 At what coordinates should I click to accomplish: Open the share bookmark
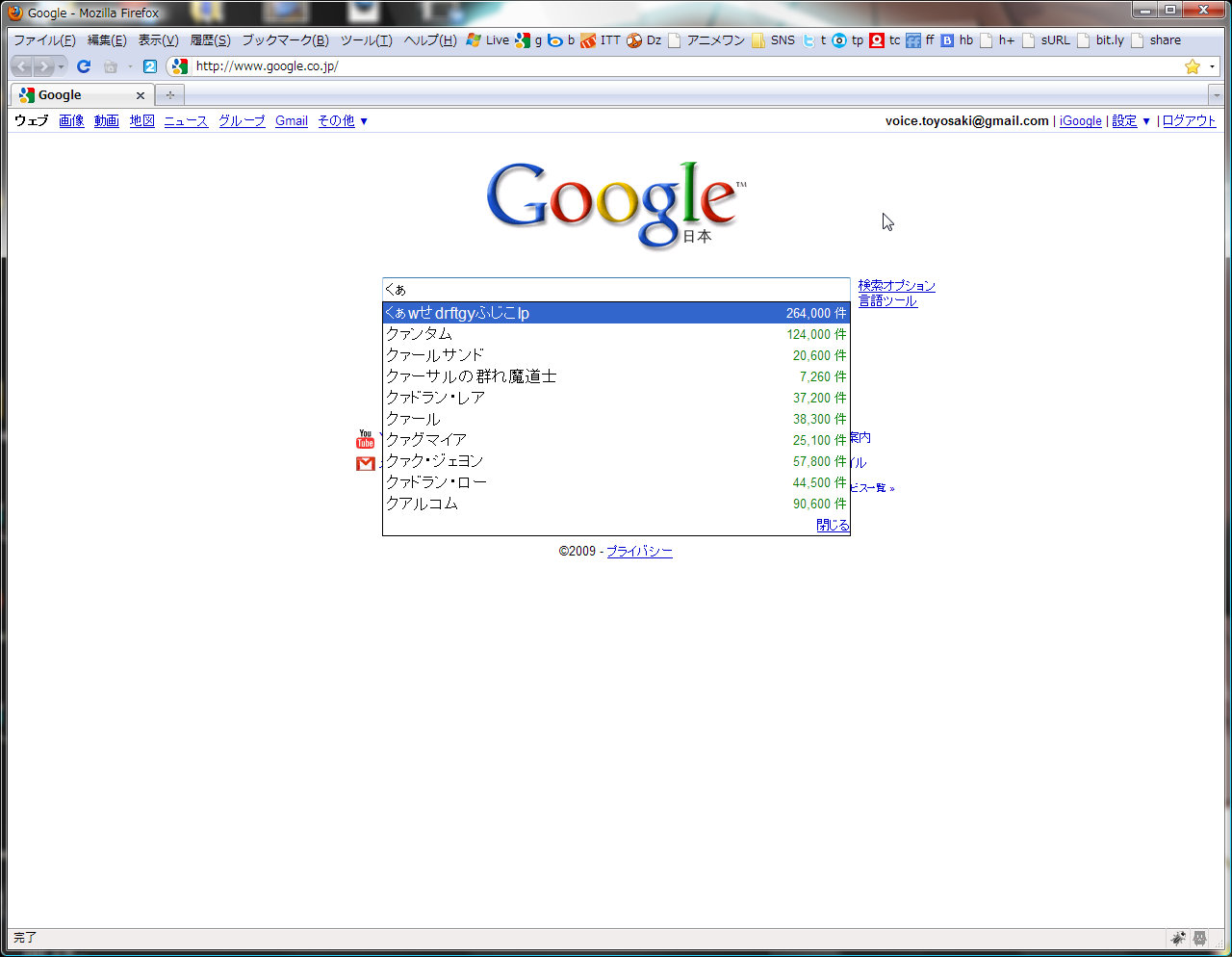pyautogui.click(x=1156, y=40)
